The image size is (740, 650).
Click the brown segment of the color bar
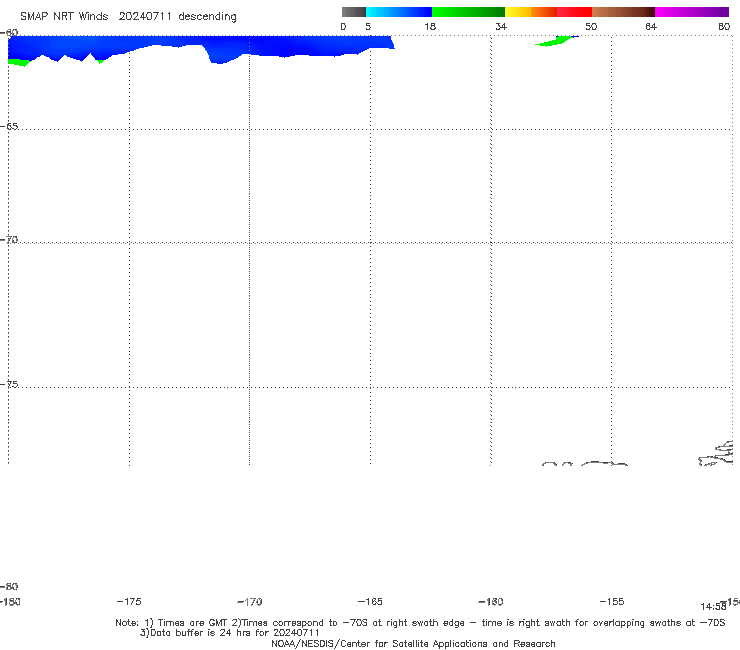click(x=623, y=12)
